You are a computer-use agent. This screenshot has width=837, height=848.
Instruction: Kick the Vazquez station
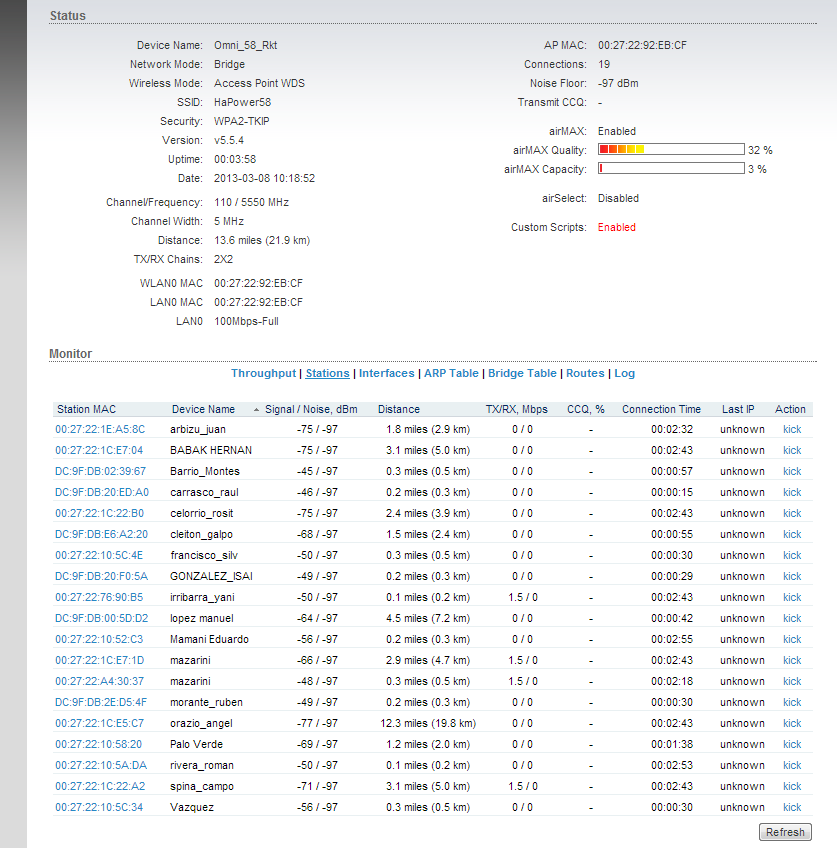(792, 807)
